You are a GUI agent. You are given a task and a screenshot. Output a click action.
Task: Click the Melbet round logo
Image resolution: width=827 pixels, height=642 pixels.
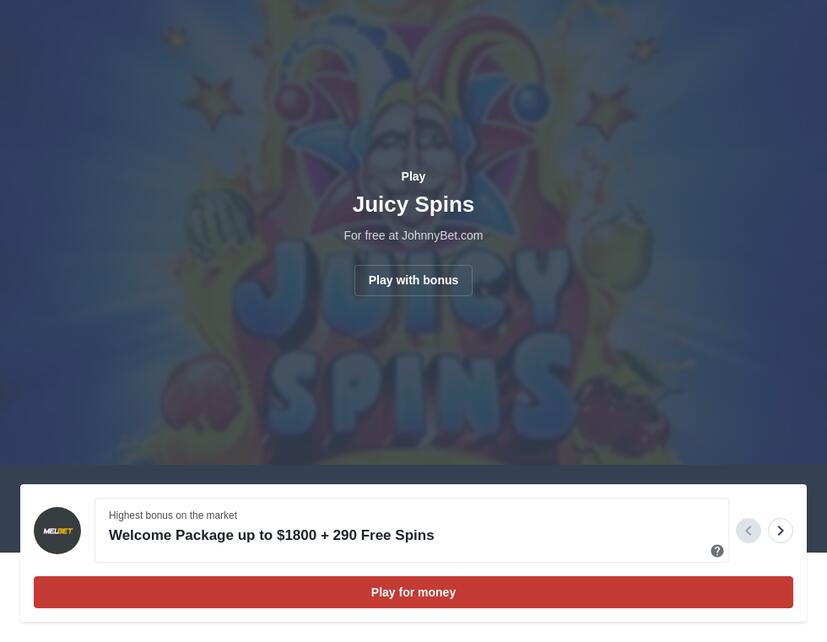point(57,531)
